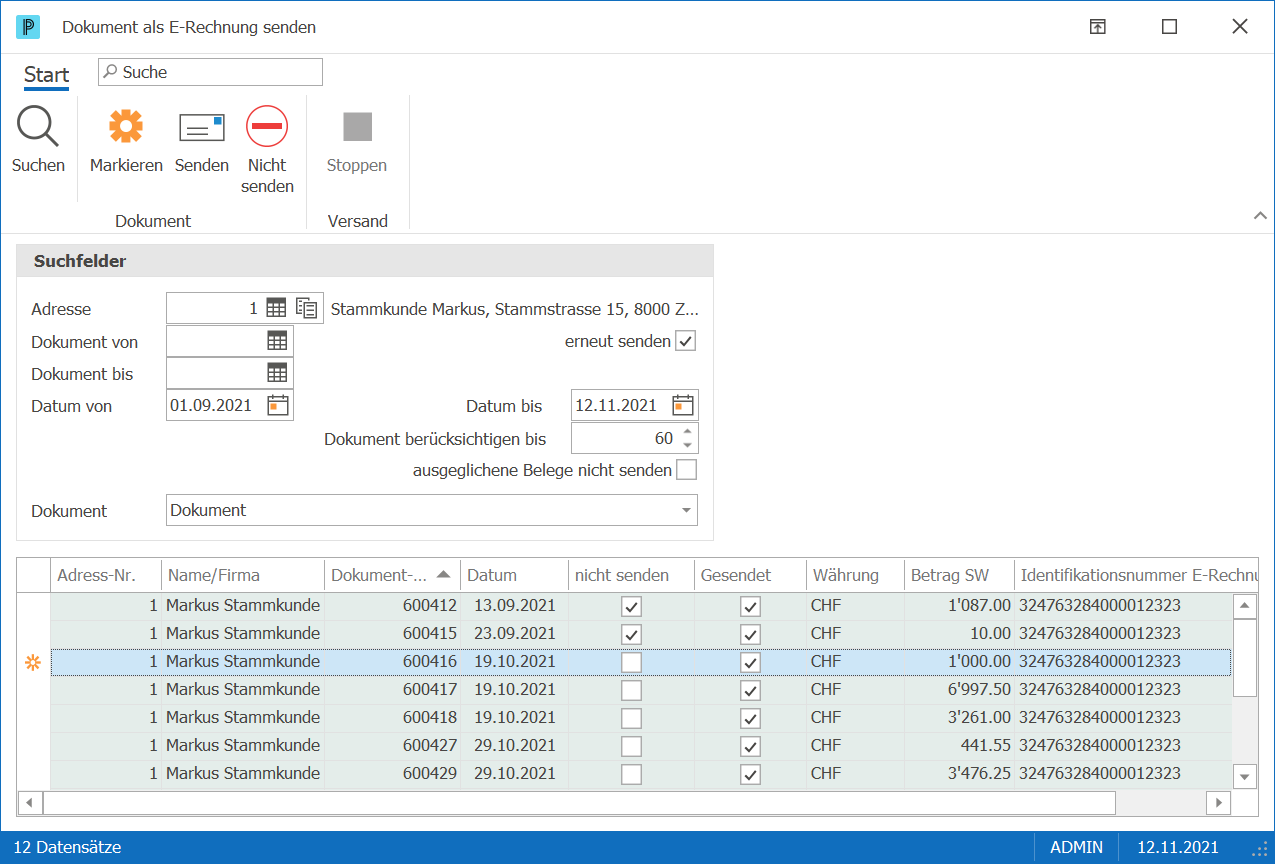The height and width of the screenshot is (864, 1275).
Task: Click the amount 6'997.50 cell
Action: [x=959, y=689]
